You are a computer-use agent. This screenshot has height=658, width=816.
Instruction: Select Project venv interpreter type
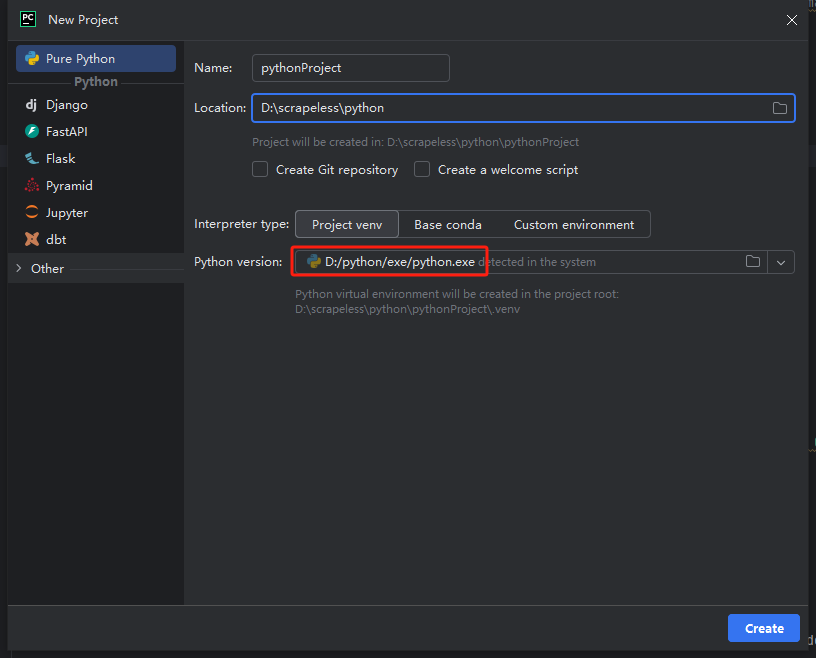[347, 224]
